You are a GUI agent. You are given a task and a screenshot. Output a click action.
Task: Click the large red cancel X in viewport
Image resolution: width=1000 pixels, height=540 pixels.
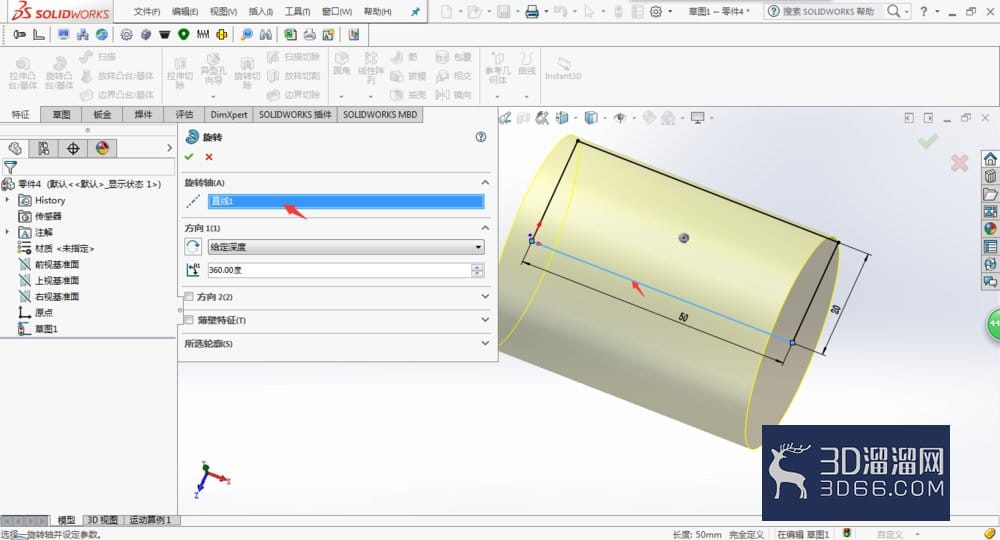[x=959, y=163]
